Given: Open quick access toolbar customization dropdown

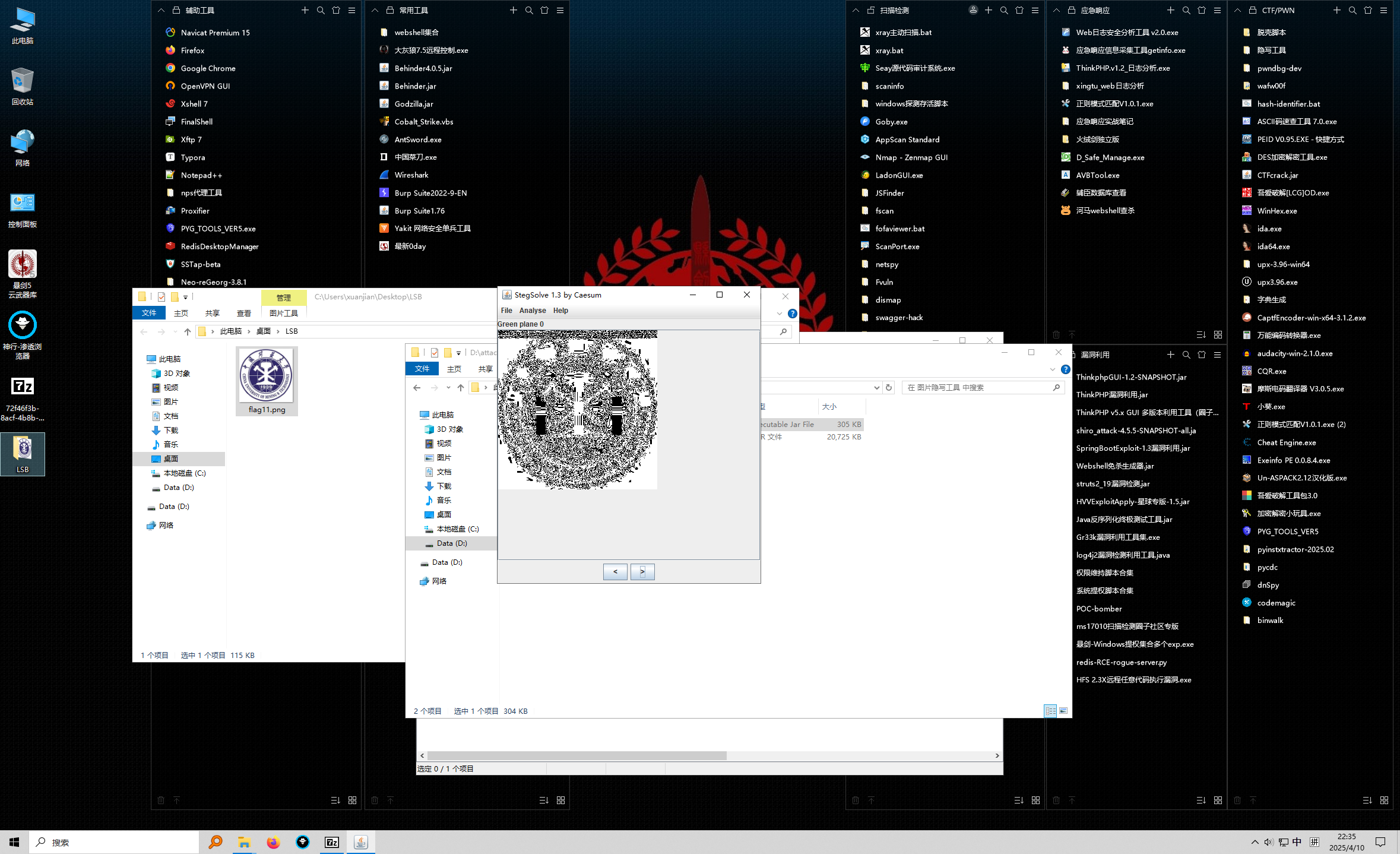Looking at the screenshot, I should click(x=186, y=297).
